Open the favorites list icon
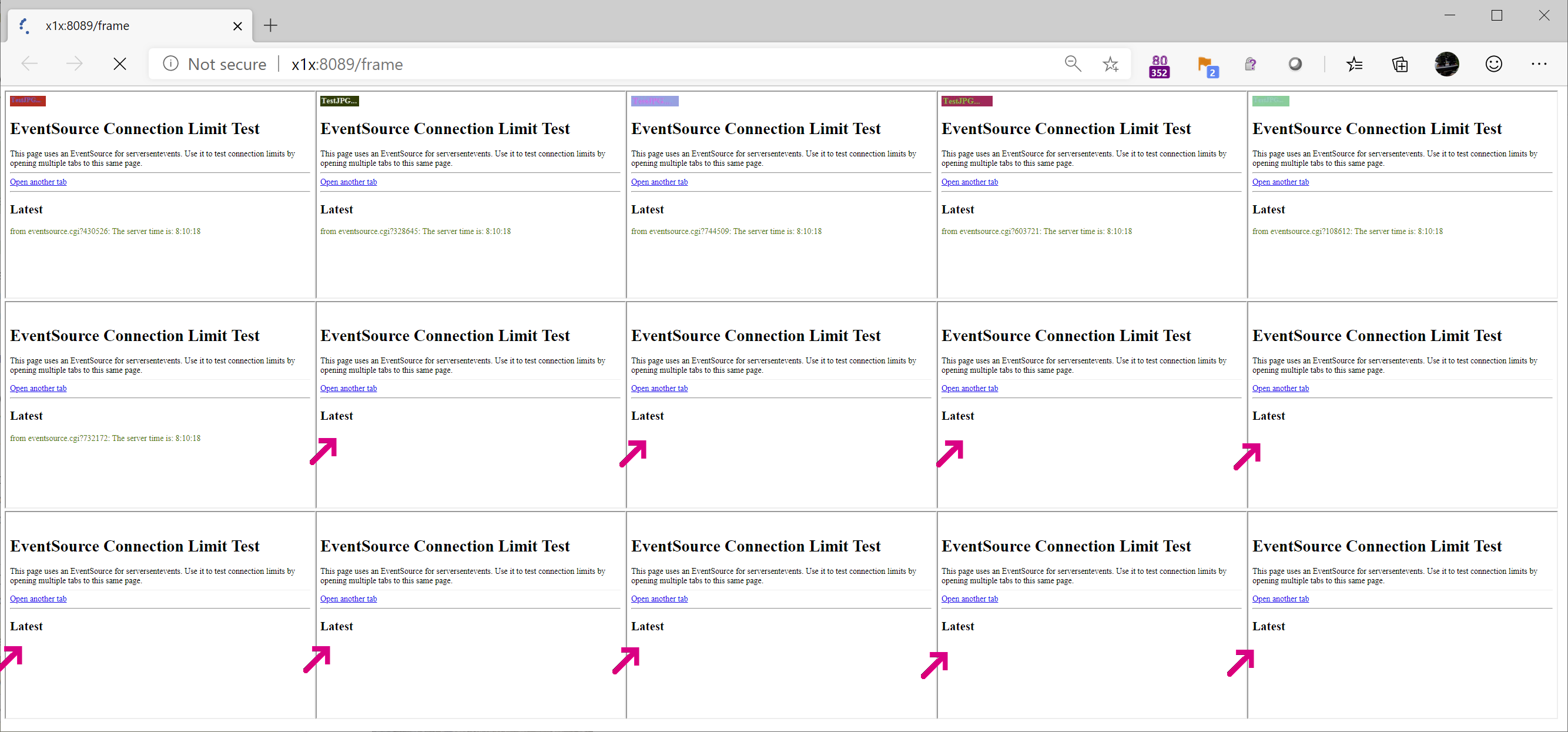 (x=1354, y=64)
